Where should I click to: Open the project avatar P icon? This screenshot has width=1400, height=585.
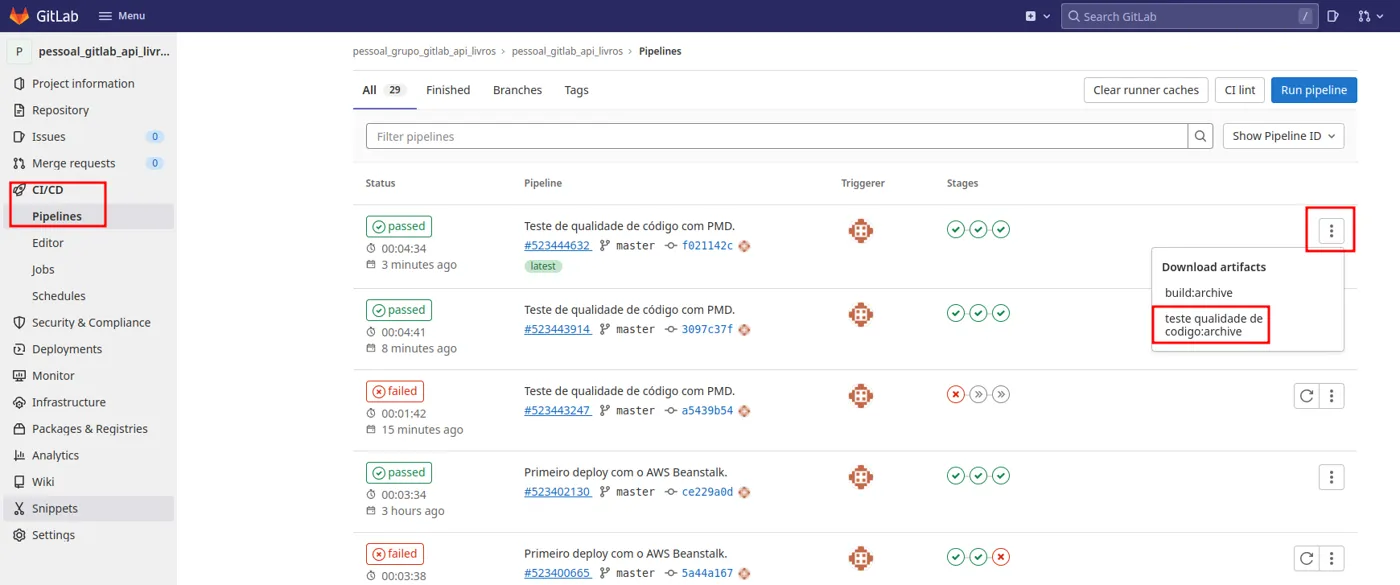coord(19,51)
